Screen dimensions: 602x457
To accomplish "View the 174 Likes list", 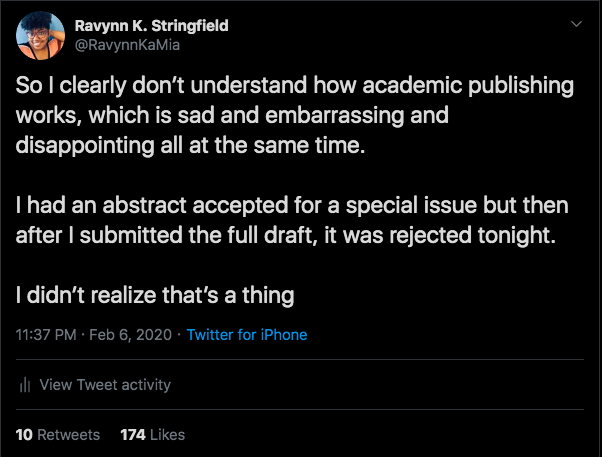I will tap(152, 435).
